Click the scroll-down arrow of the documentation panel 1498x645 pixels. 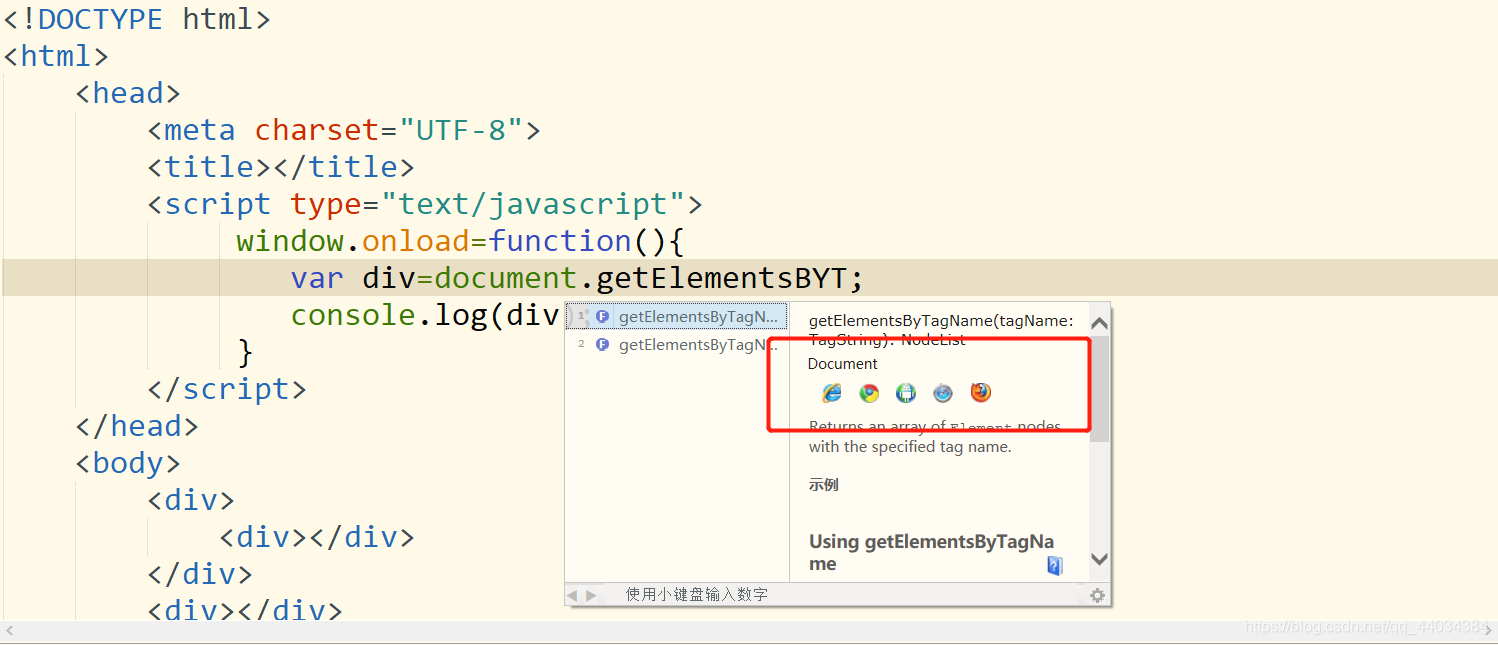coord(1099,559)
